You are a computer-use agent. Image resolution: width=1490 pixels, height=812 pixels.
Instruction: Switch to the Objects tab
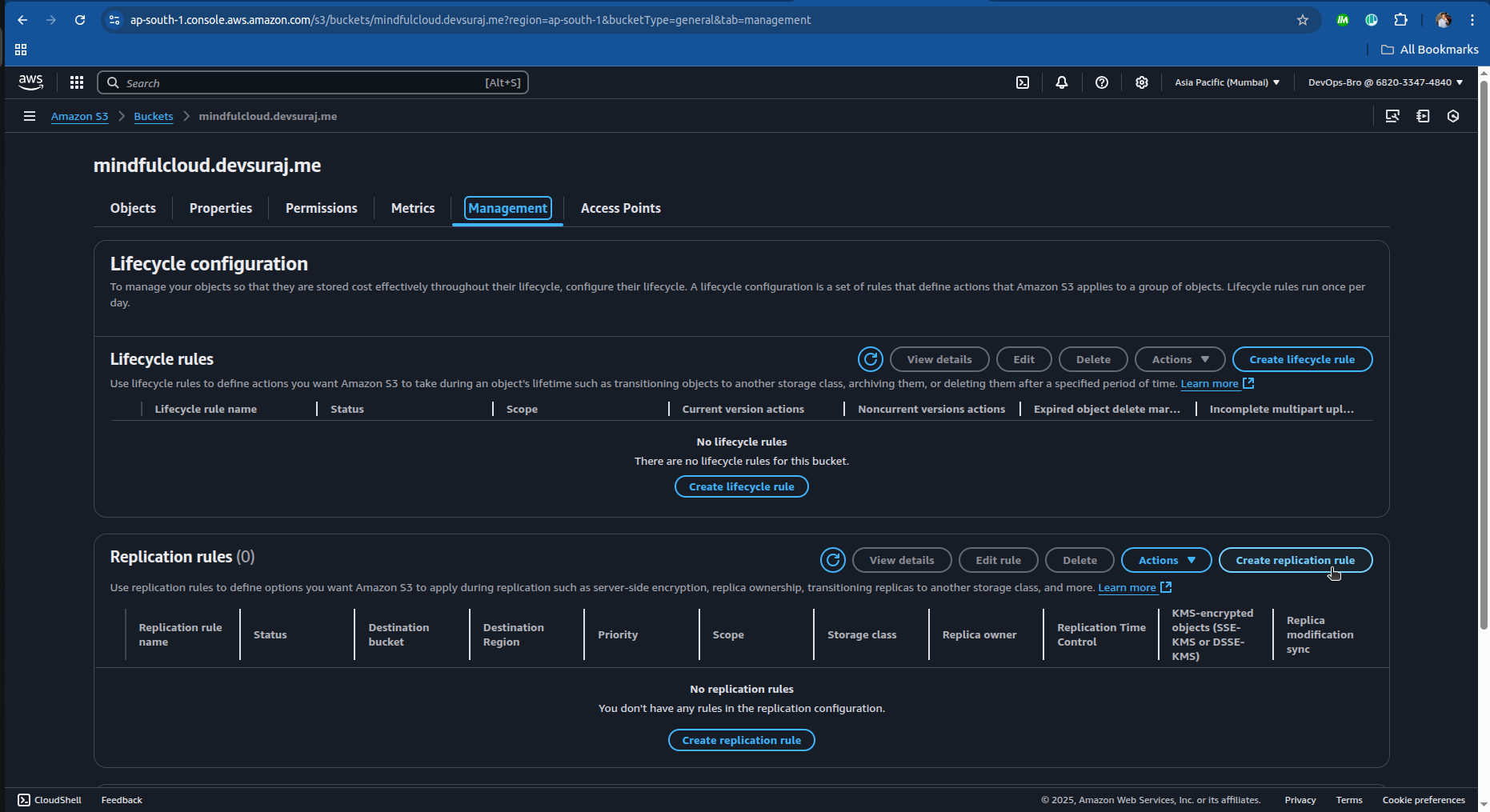click(133, 208)
